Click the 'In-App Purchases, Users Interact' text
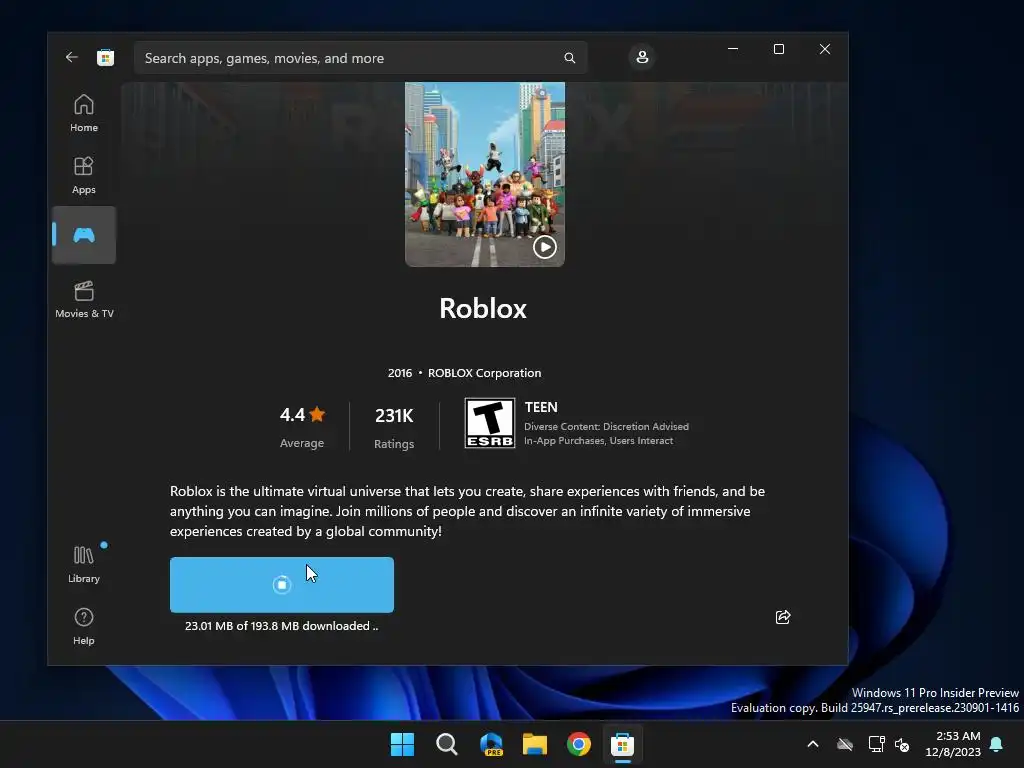 click(598, 441)
